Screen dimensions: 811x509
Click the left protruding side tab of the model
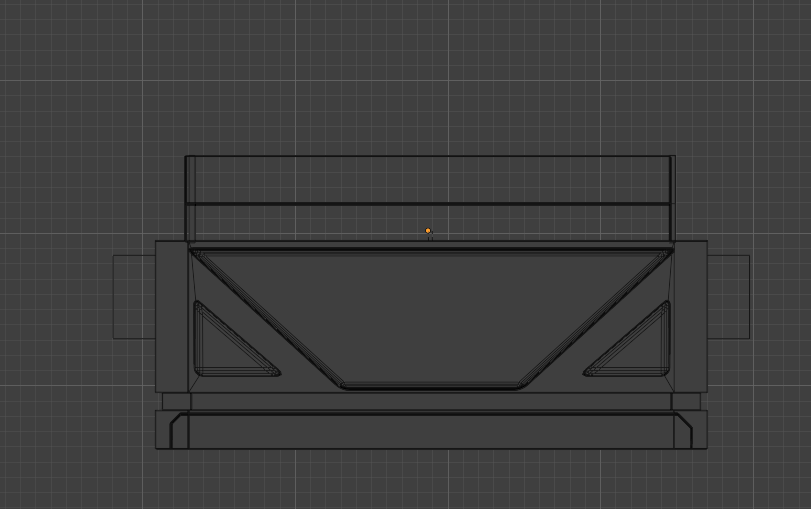[134, 297]
